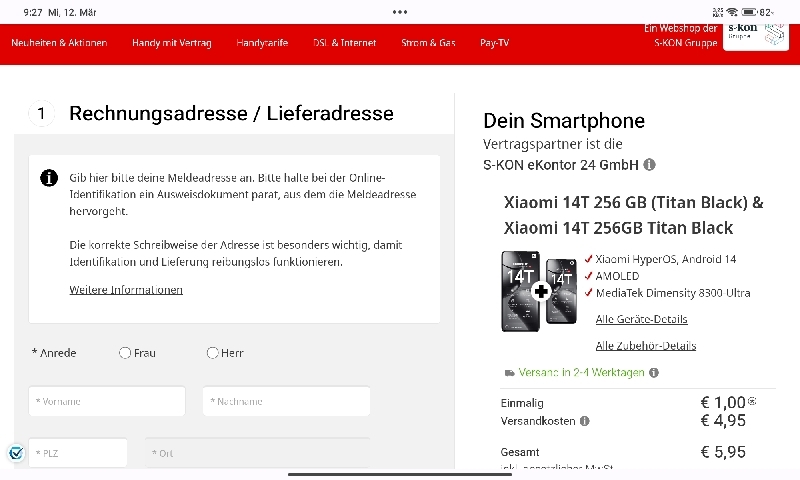Open the Handytarife menu
The height and width of the screenshot is (480, 800).
point(262,43)
